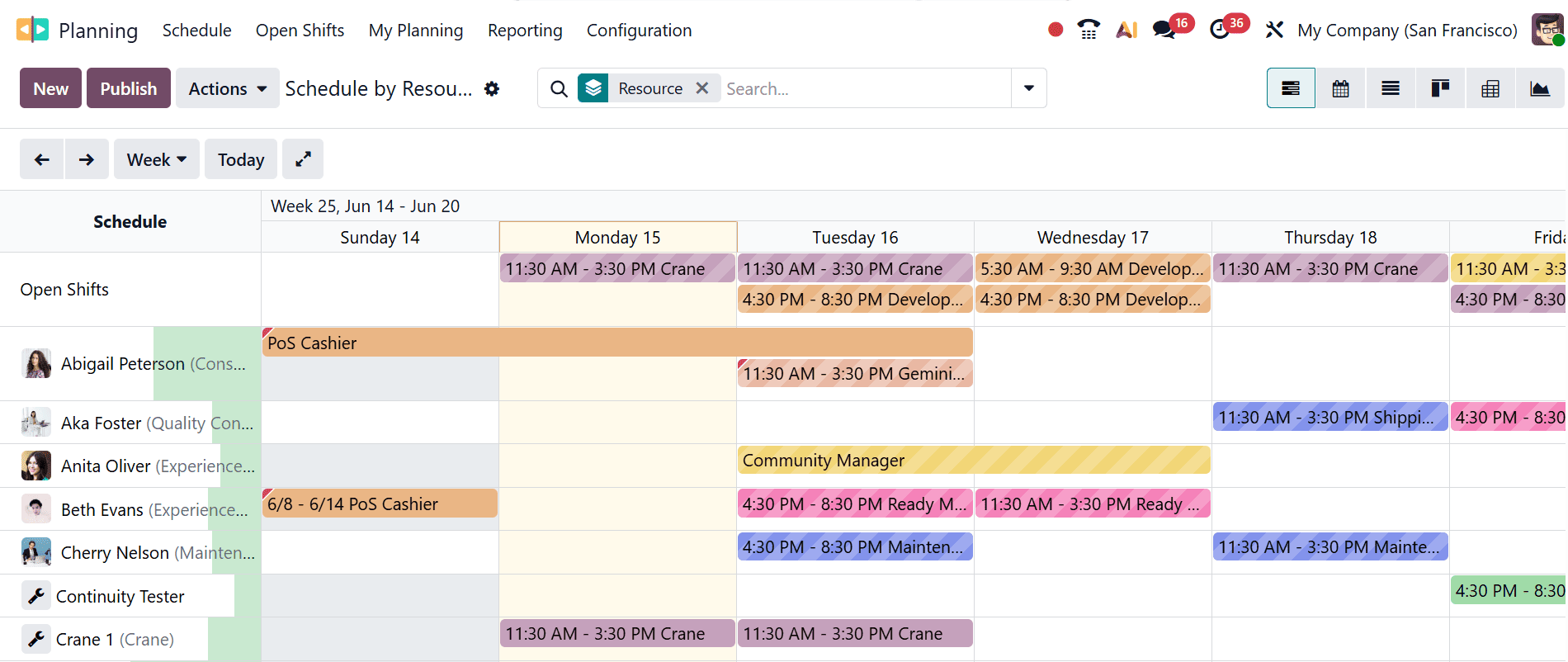This screenshot has width=1568, height=662.
Task: Open the chat messages icon with badge 16
Action: pos(1164,30)
